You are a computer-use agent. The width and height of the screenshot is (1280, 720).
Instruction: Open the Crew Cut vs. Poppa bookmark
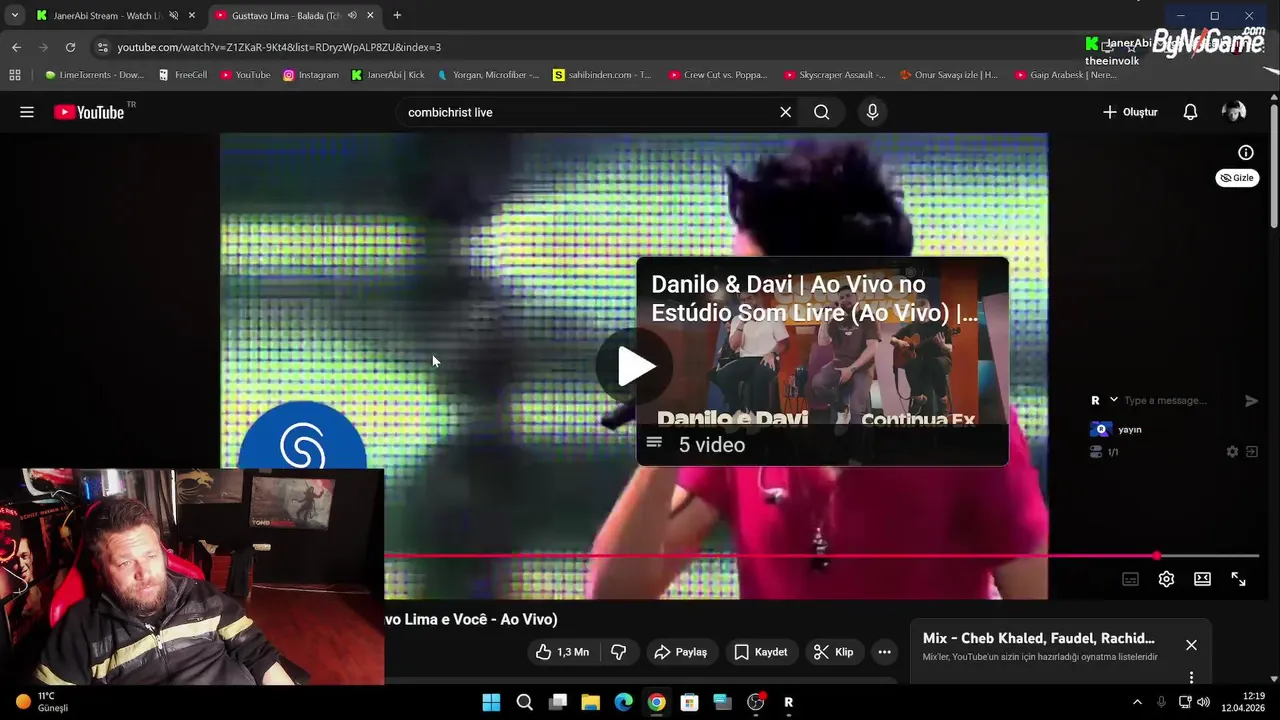[718, 75]
